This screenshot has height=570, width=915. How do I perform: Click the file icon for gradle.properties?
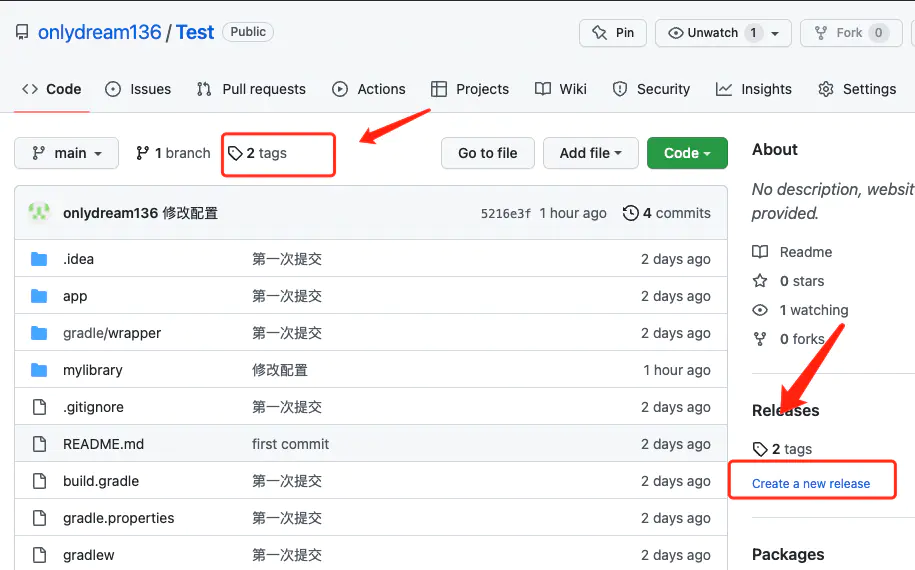39,518
